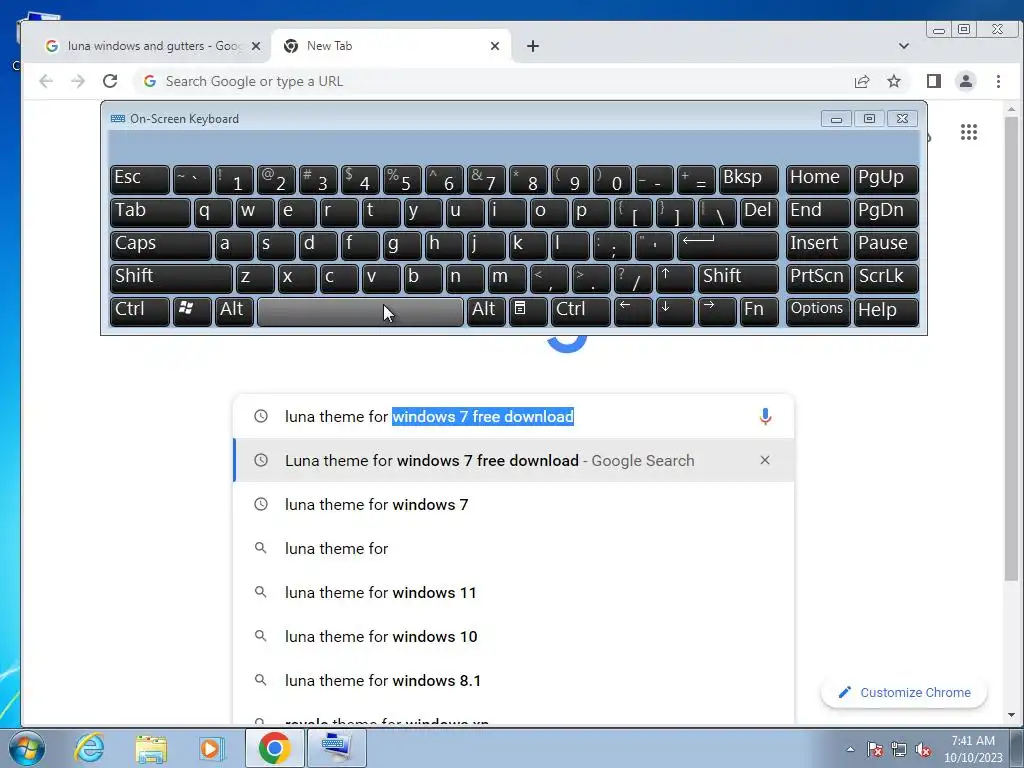This screenshot has height=768, width=1024.
Task: Toggle the Insert key
Action: [818, 245]
